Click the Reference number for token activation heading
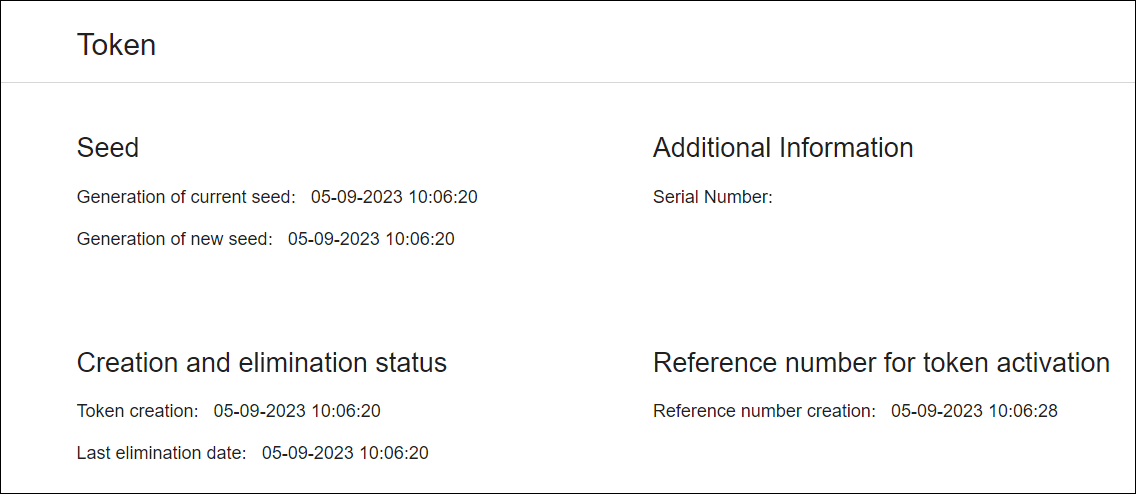This screenshot has width=1136, height=494. point(881,362)
